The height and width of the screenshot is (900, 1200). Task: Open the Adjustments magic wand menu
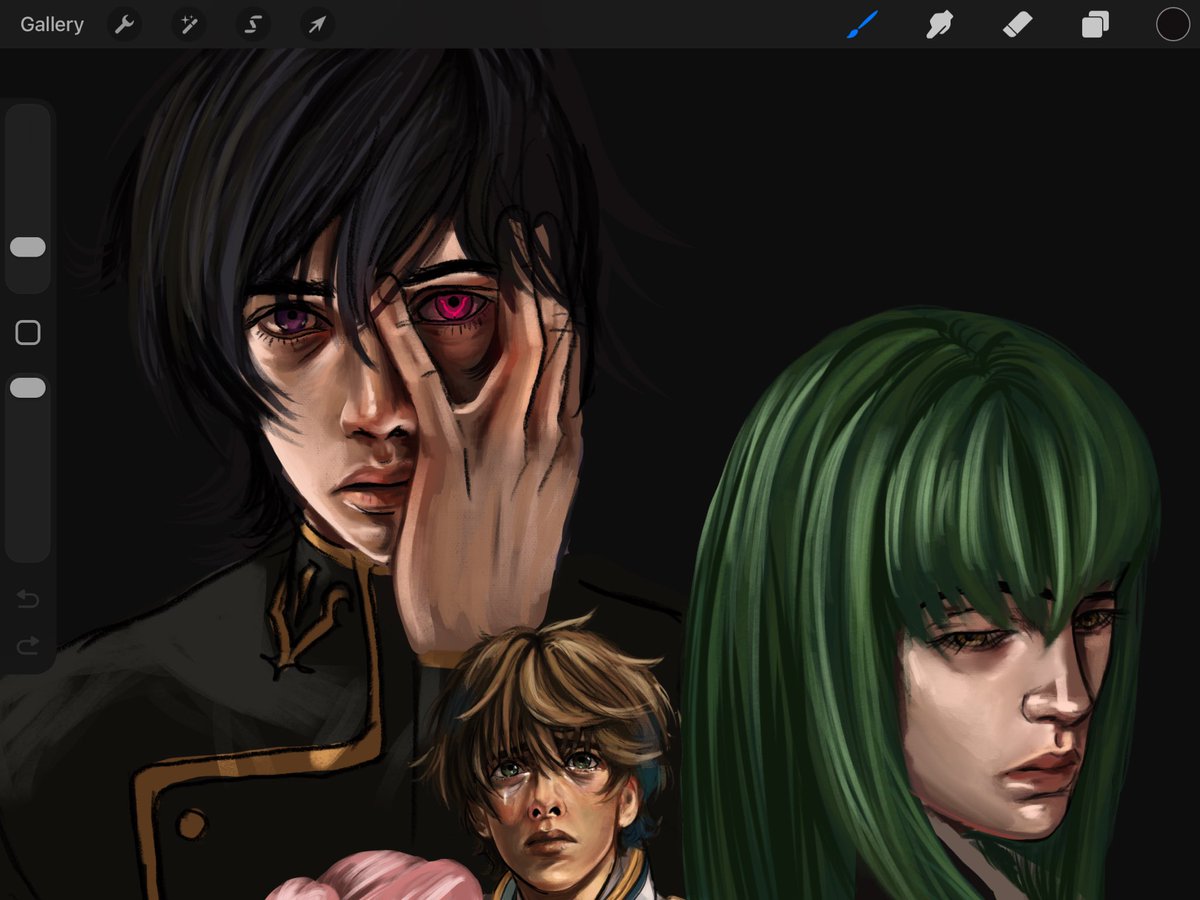click(x=188, y=24)
